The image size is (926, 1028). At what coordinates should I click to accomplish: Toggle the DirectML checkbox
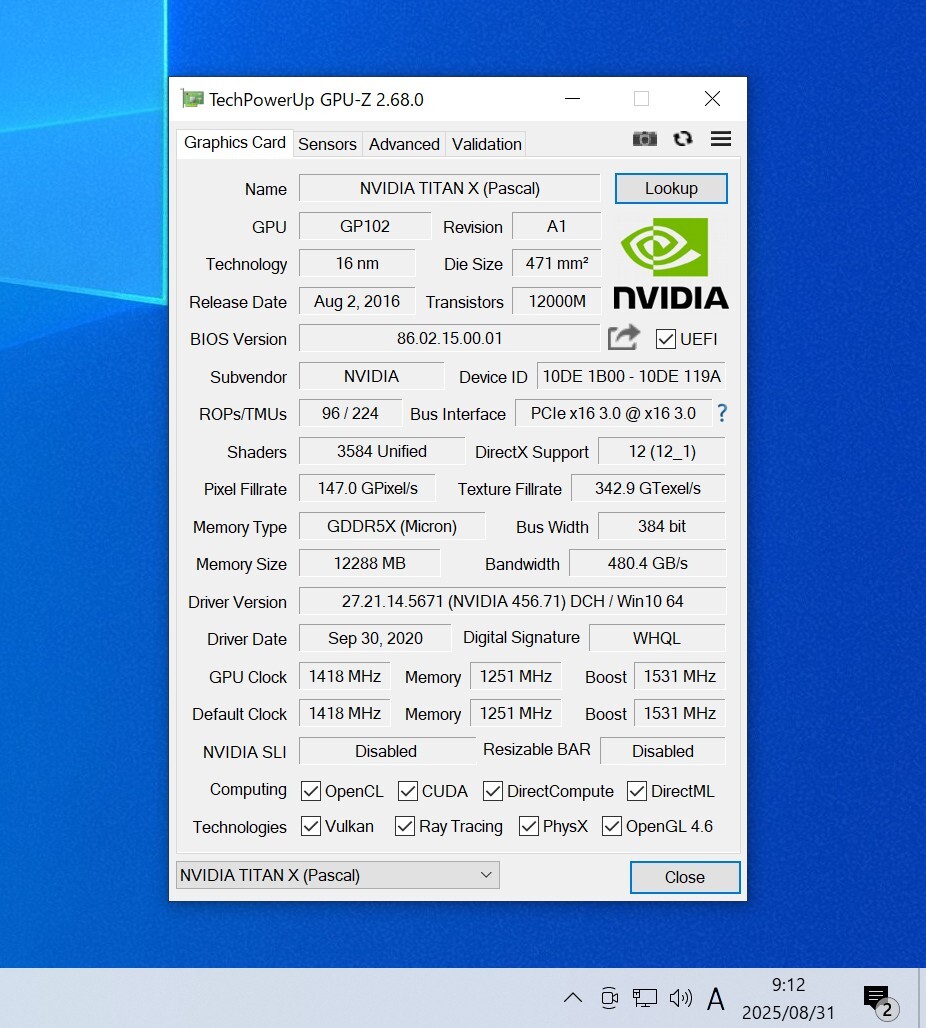[x=637, y=791]
